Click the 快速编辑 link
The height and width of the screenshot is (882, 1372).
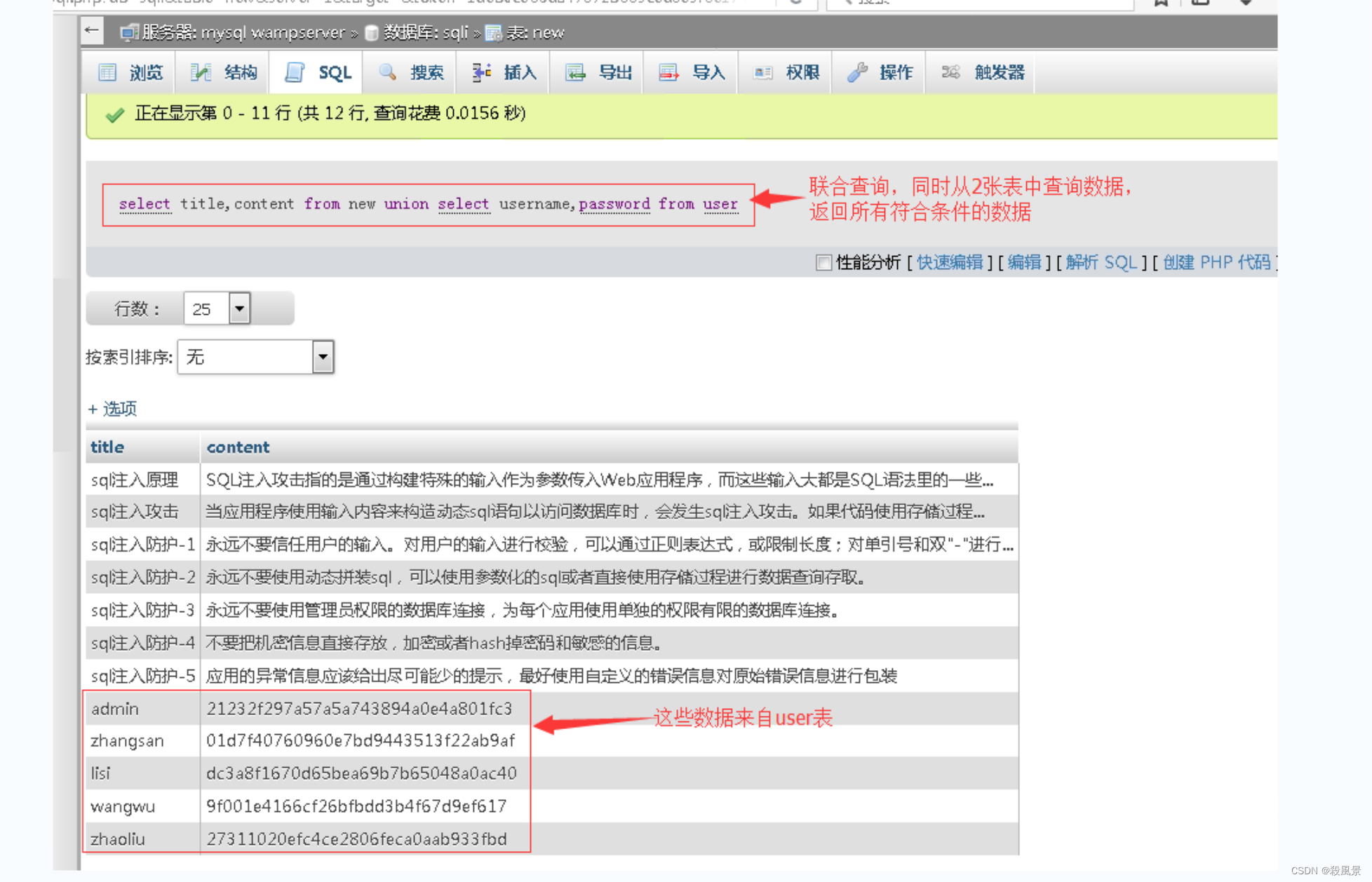coord(950,262)
